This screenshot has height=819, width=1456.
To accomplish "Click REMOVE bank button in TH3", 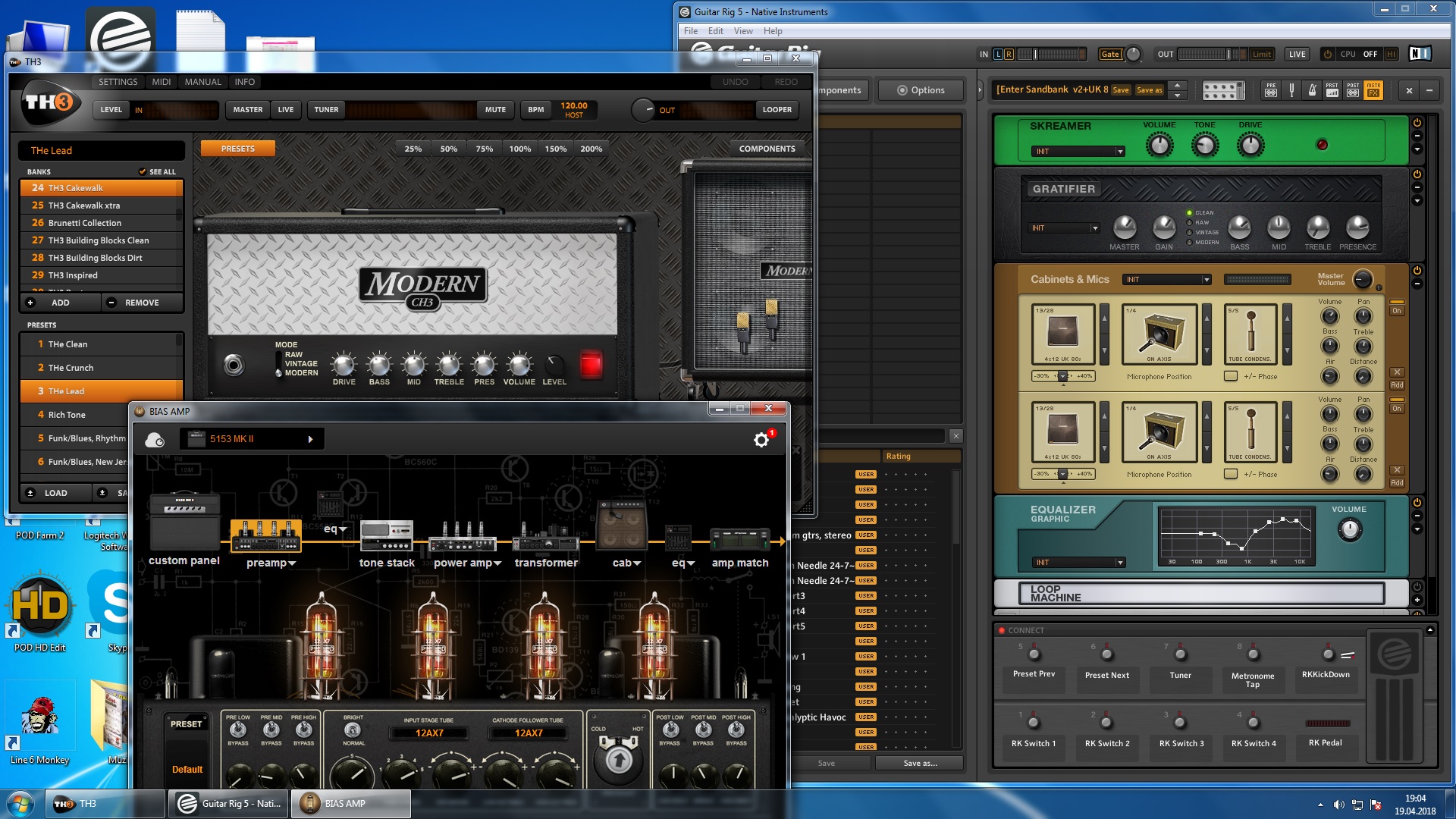I will 142,303.
